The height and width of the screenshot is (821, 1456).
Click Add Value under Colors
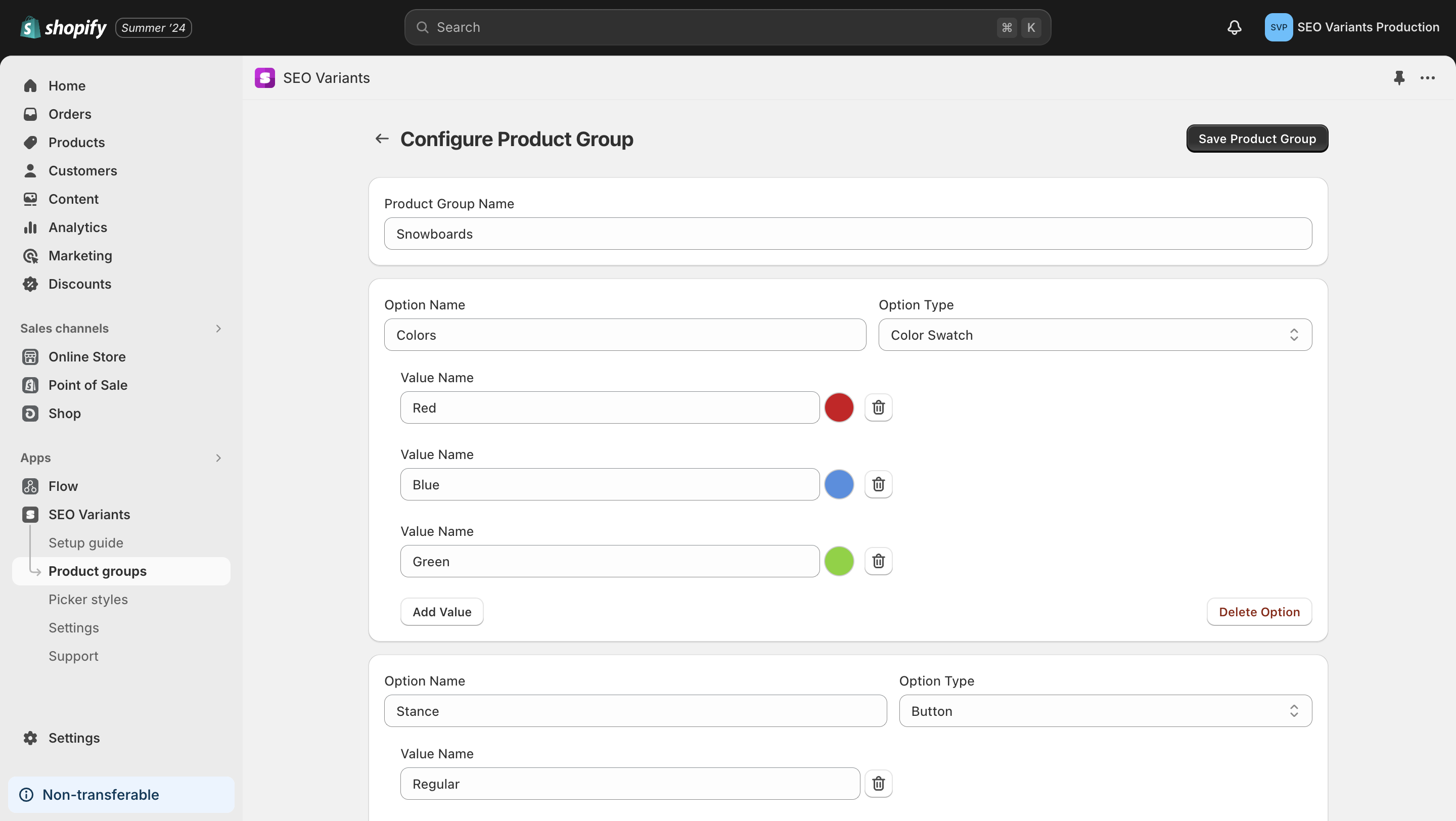pyautogui.click(x=442, y=612)
